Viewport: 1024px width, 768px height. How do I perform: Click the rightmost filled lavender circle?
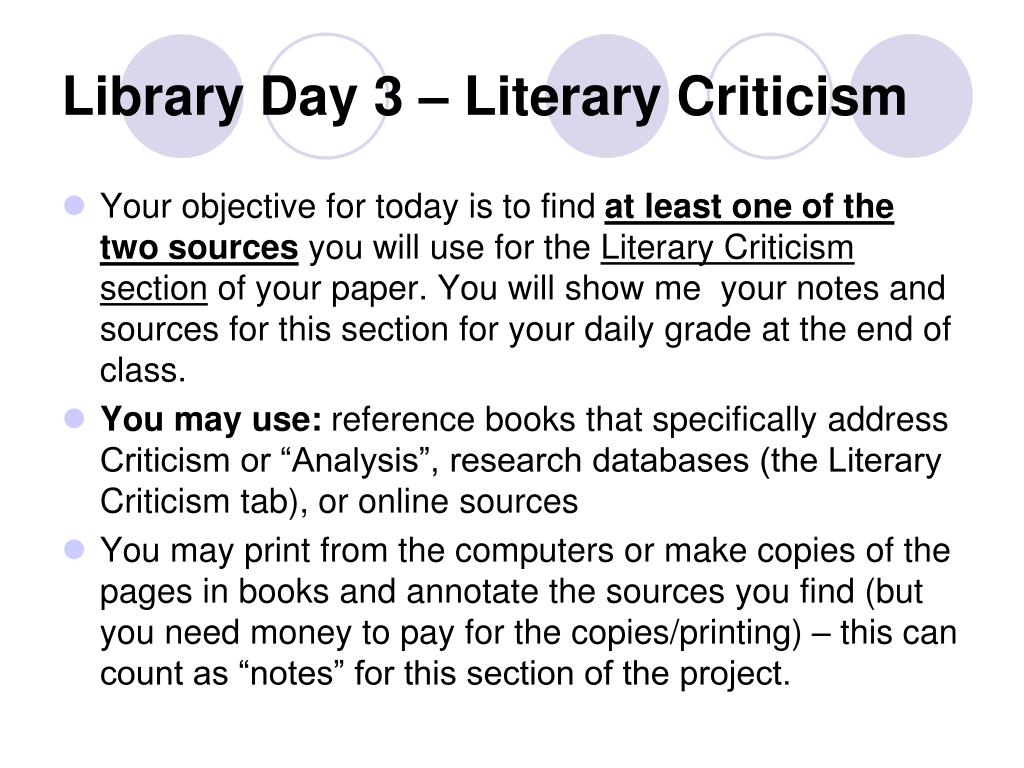pos(911,96)
